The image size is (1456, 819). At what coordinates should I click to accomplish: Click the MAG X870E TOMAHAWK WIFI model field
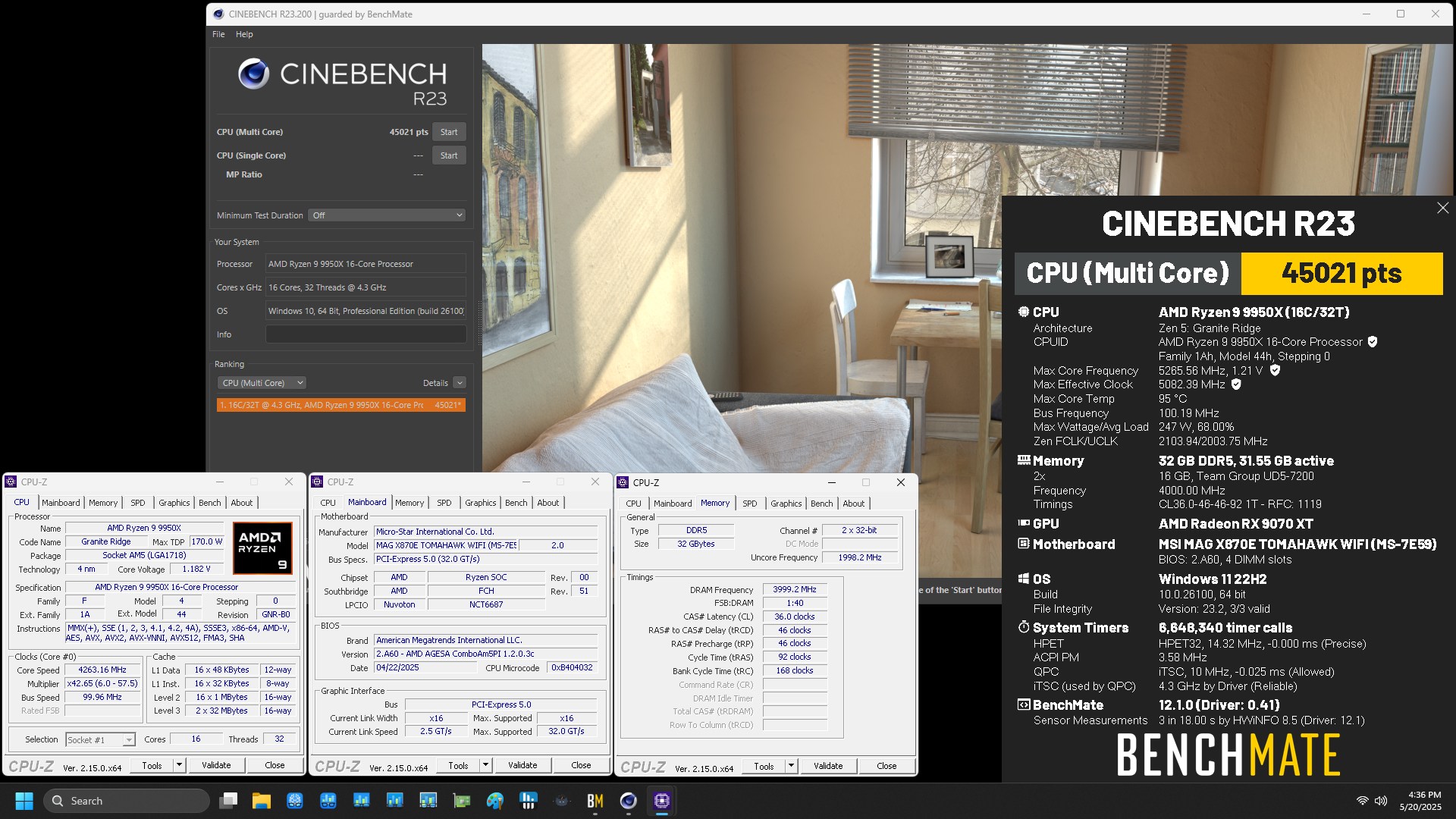pos(446,545)
